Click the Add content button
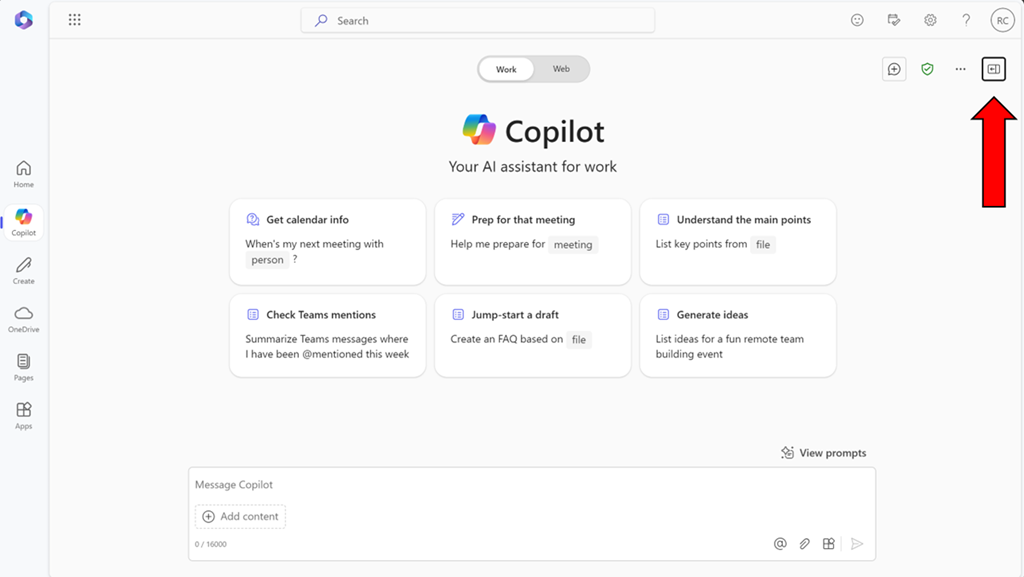This screenshot has height=577, width=1024. pyautogui.click(x=240, y=516)
